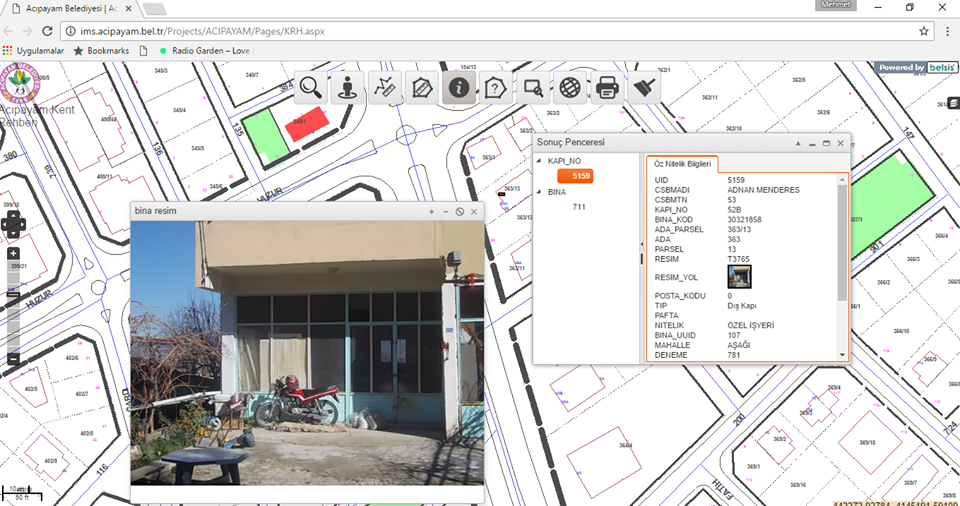This screenshot has width=960, height=506.
Task: Select the 5159 result item
Action: point(576,176)
